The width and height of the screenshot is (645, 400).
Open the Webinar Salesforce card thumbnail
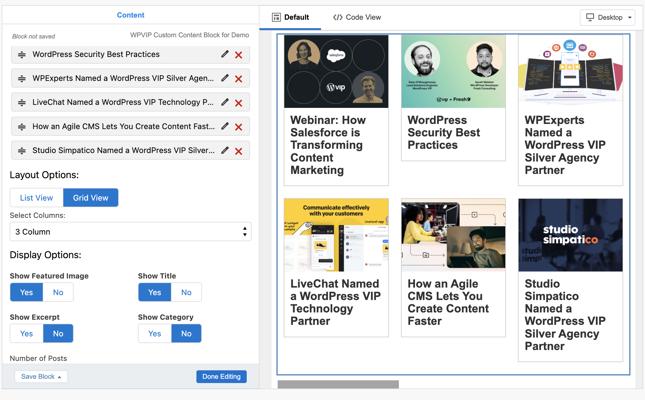click(336, 71)
